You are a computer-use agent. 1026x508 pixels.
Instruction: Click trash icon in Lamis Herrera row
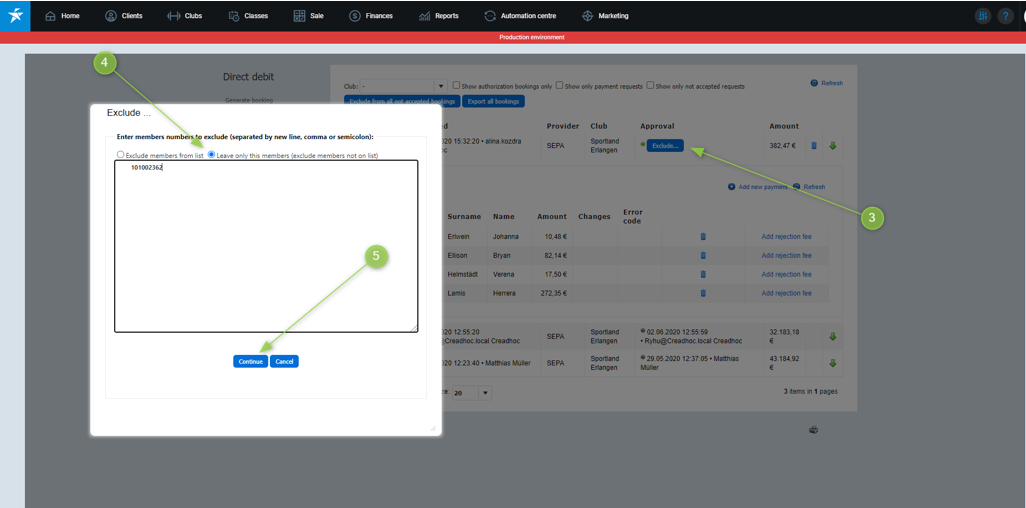(702, 293)
